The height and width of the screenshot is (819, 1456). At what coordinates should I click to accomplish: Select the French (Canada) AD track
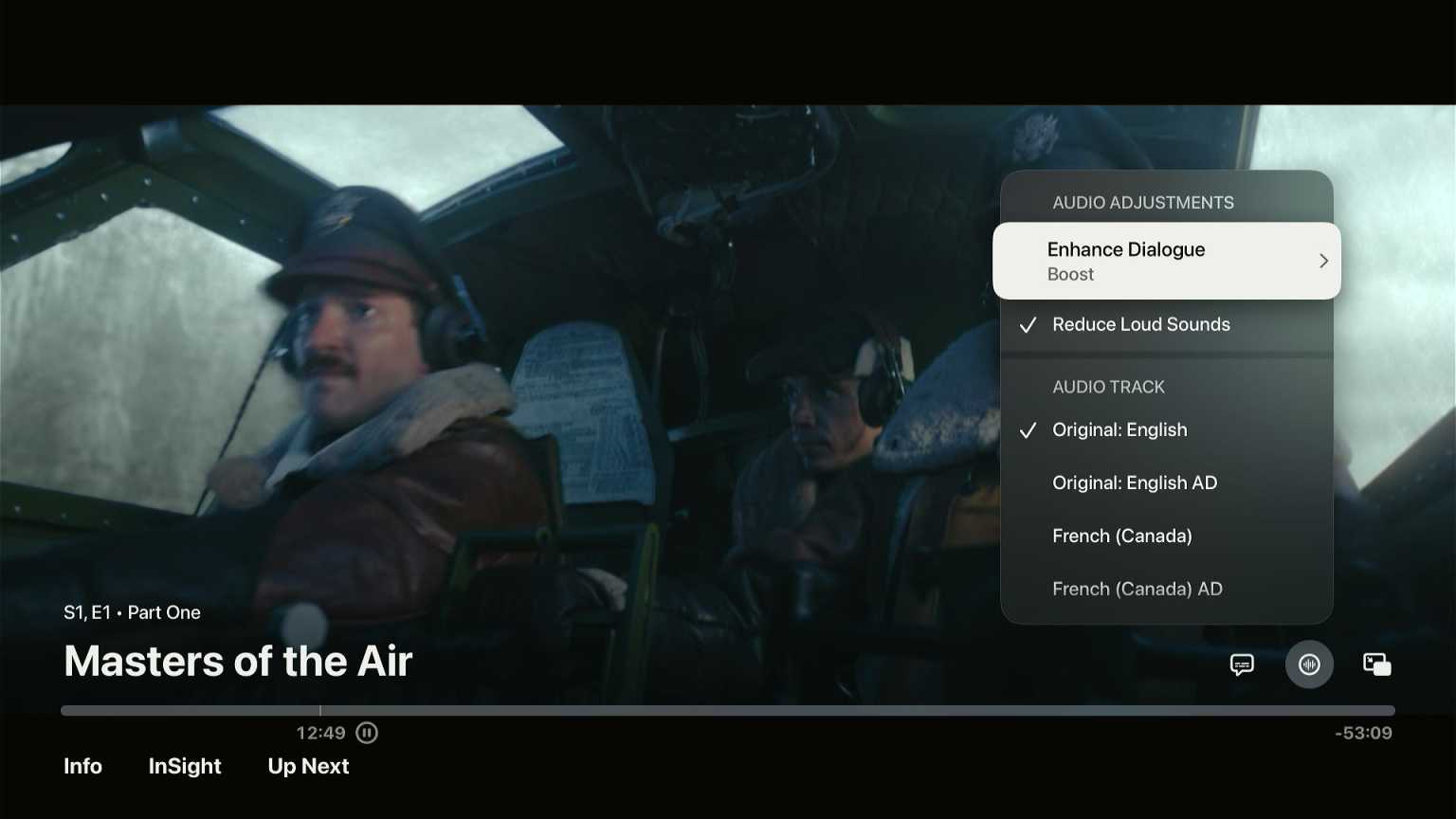click(1137, 589)
